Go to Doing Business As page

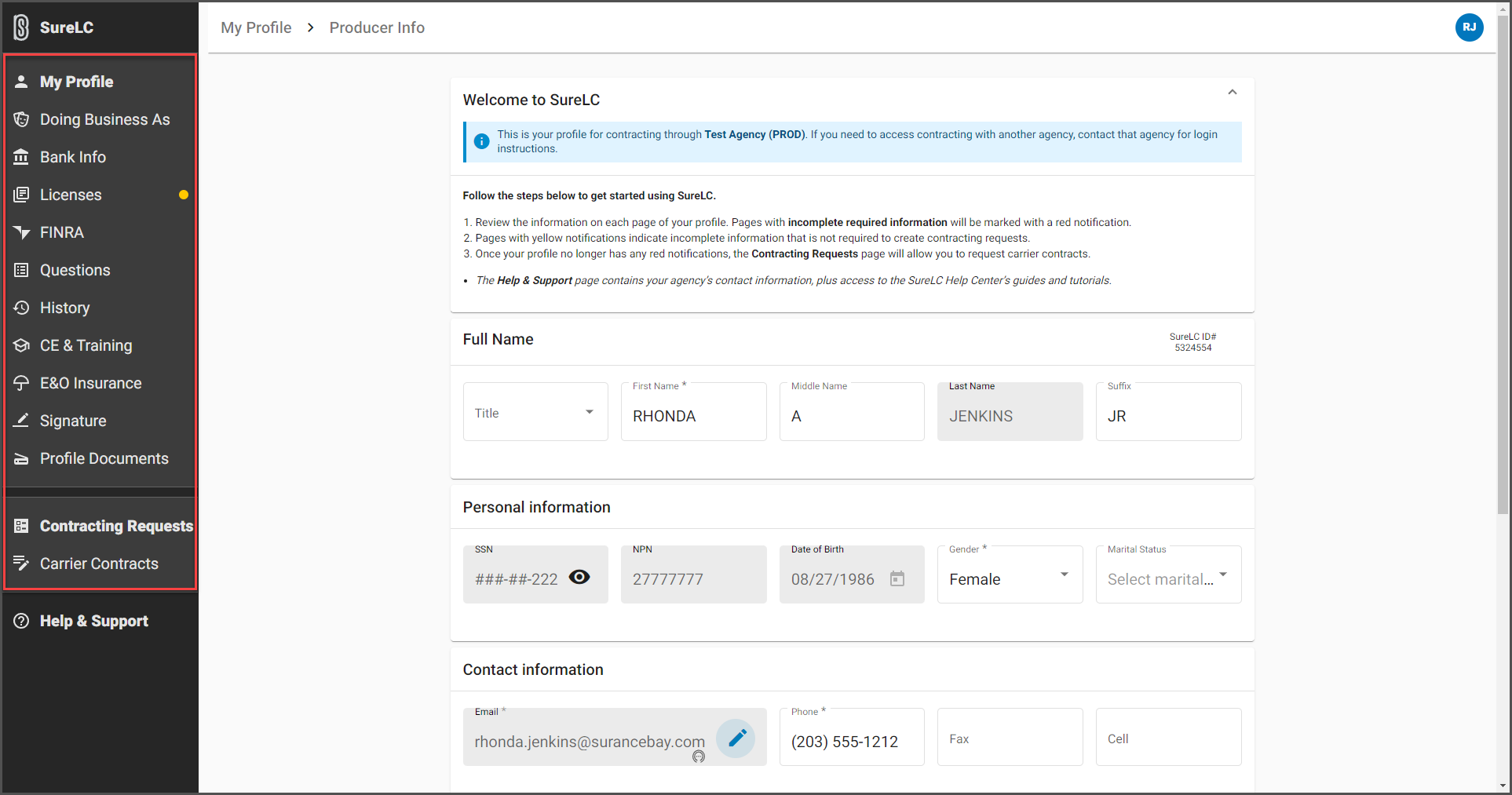click(100, 119)
